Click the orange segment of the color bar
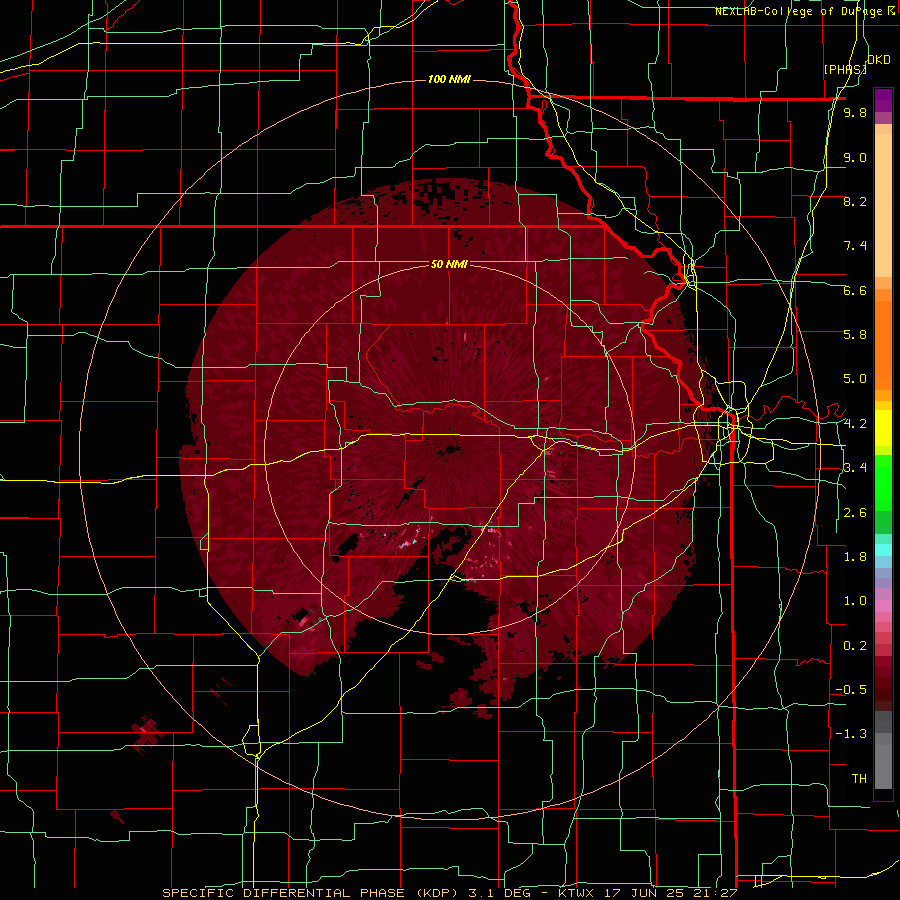The height and width of the screenshot is (900, 900). pos(883,343)
